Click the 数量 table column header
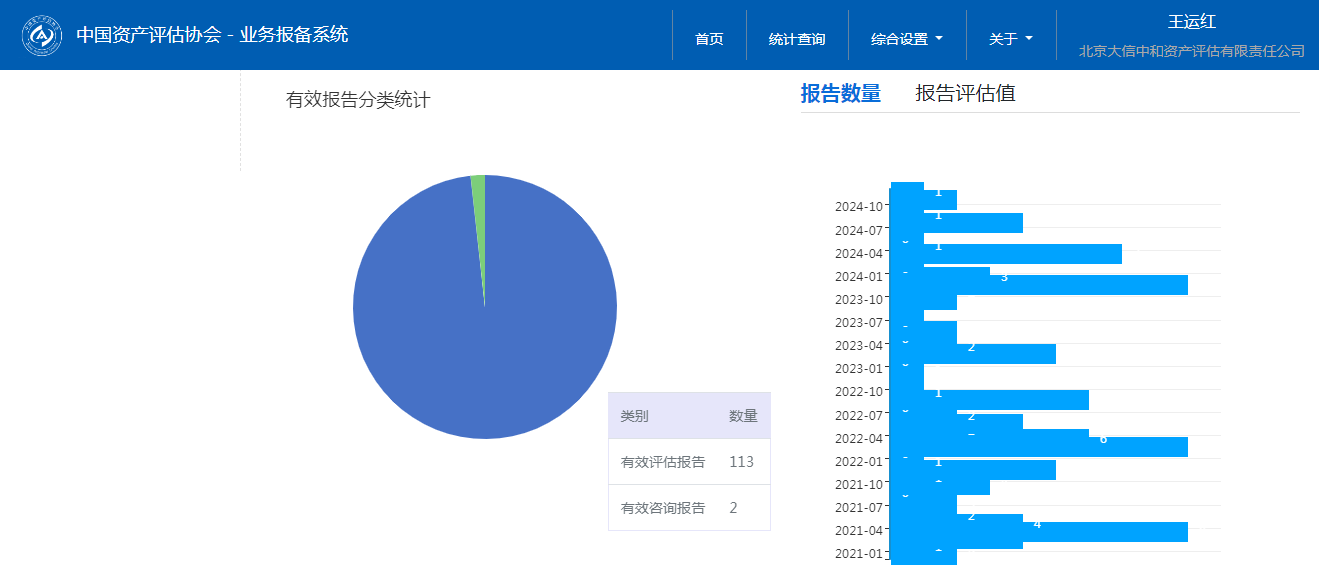1319x586 pixels. point(743,416)
